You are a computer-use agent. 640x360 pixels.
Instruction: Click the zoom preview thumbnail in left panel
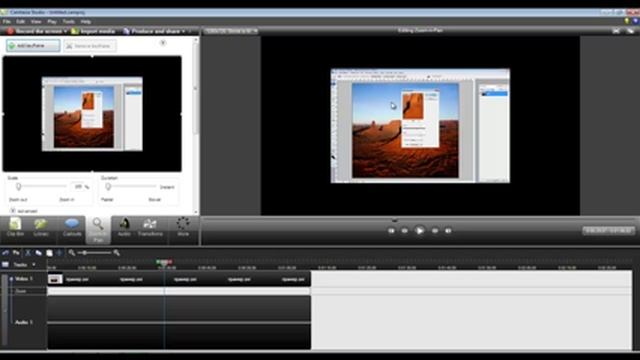click(92, 114)
